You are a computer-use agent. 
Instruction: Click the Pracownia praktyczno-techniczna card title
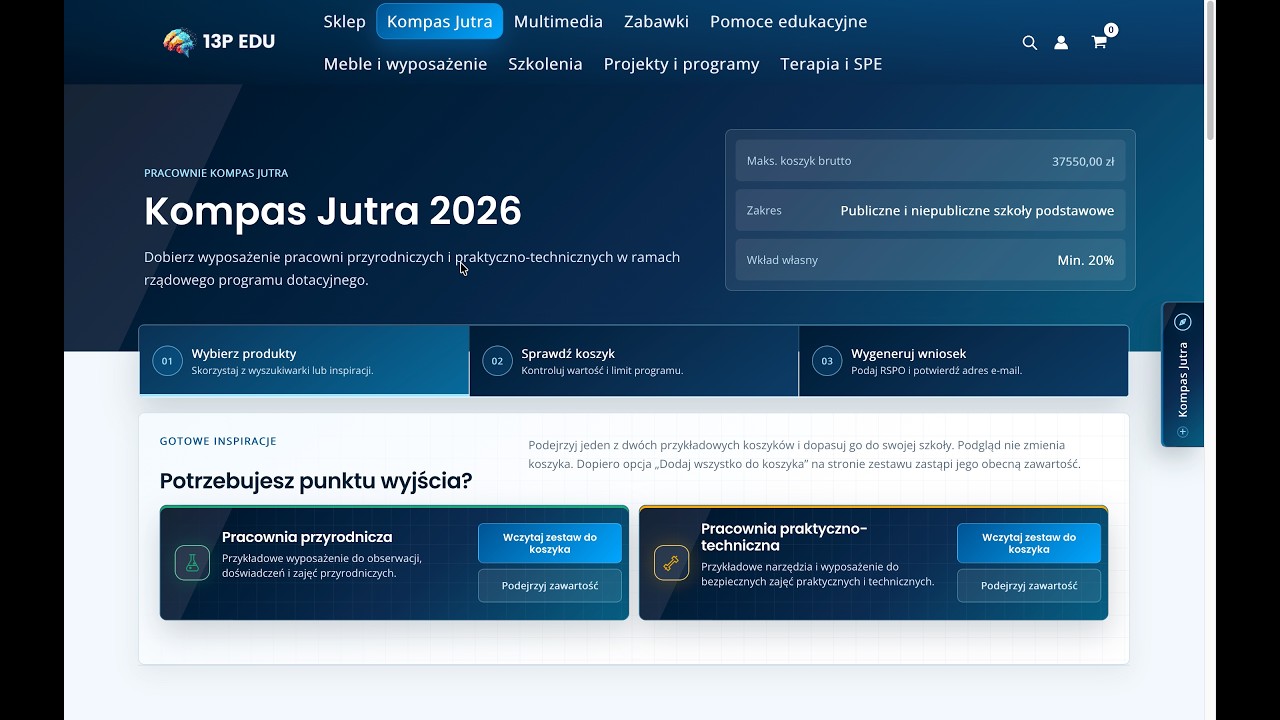point(784,537)
